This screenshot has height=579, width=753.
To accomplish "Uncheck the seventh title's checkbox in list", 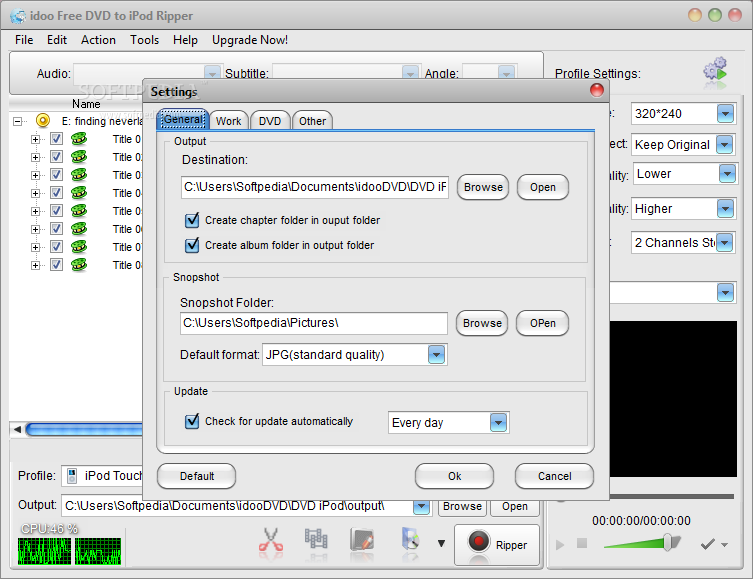I will click(x=56, y=247).
